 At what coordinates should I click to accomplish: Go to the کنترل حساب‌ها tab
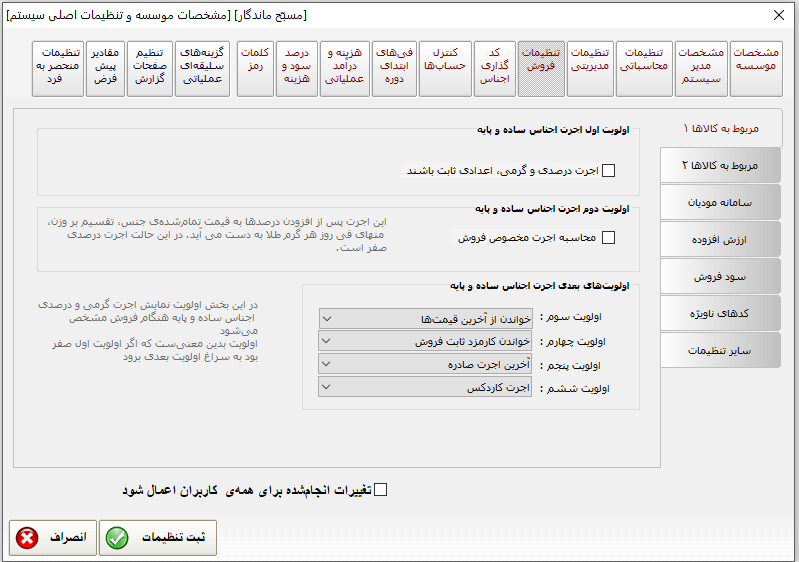coord(445,68)
